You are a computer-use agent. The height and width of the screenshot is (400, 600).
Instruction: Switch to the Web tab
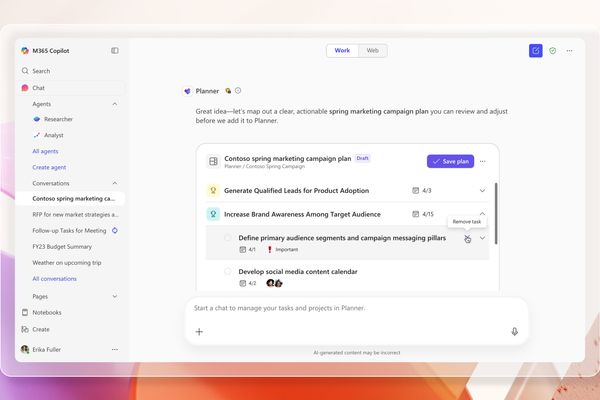coord(372,51)
